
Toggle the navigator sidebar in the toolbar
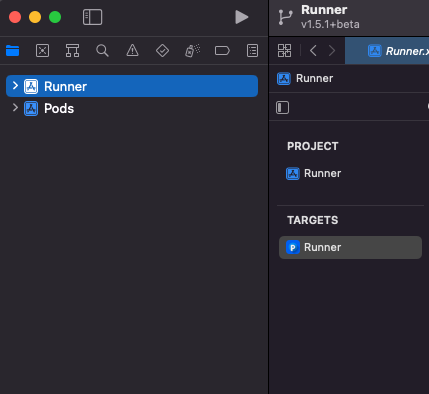[x=92, y=17]
